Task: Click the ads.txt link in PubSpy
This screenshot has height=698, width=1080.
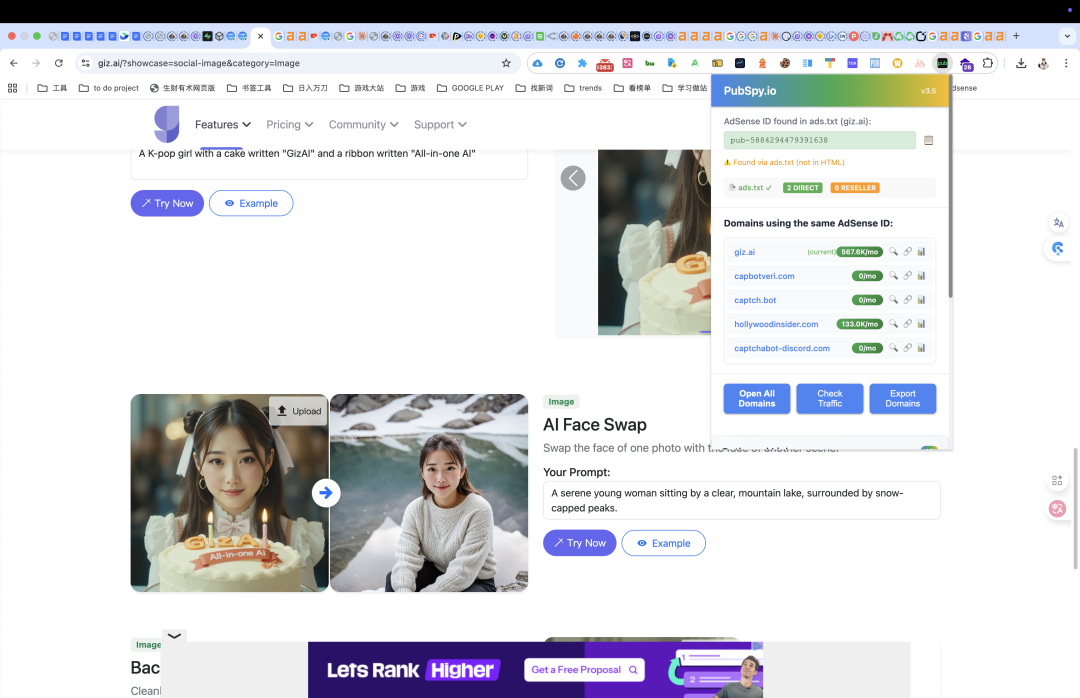Action: pos(750,187)
